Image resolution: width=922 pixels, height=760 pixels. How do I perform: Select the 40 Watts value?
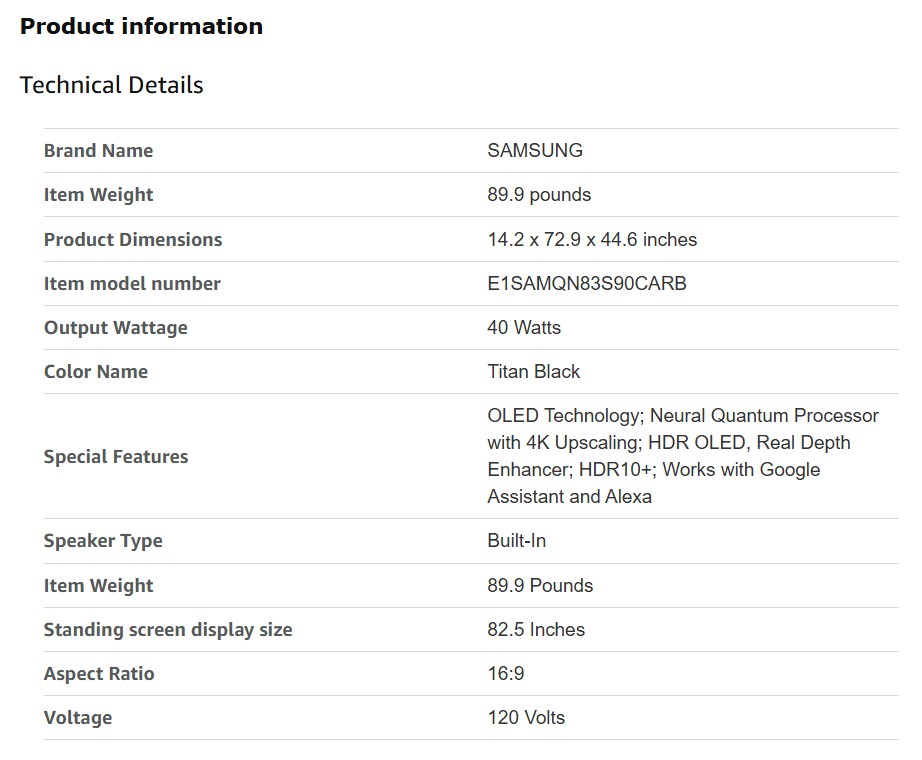tap(524, 328)
